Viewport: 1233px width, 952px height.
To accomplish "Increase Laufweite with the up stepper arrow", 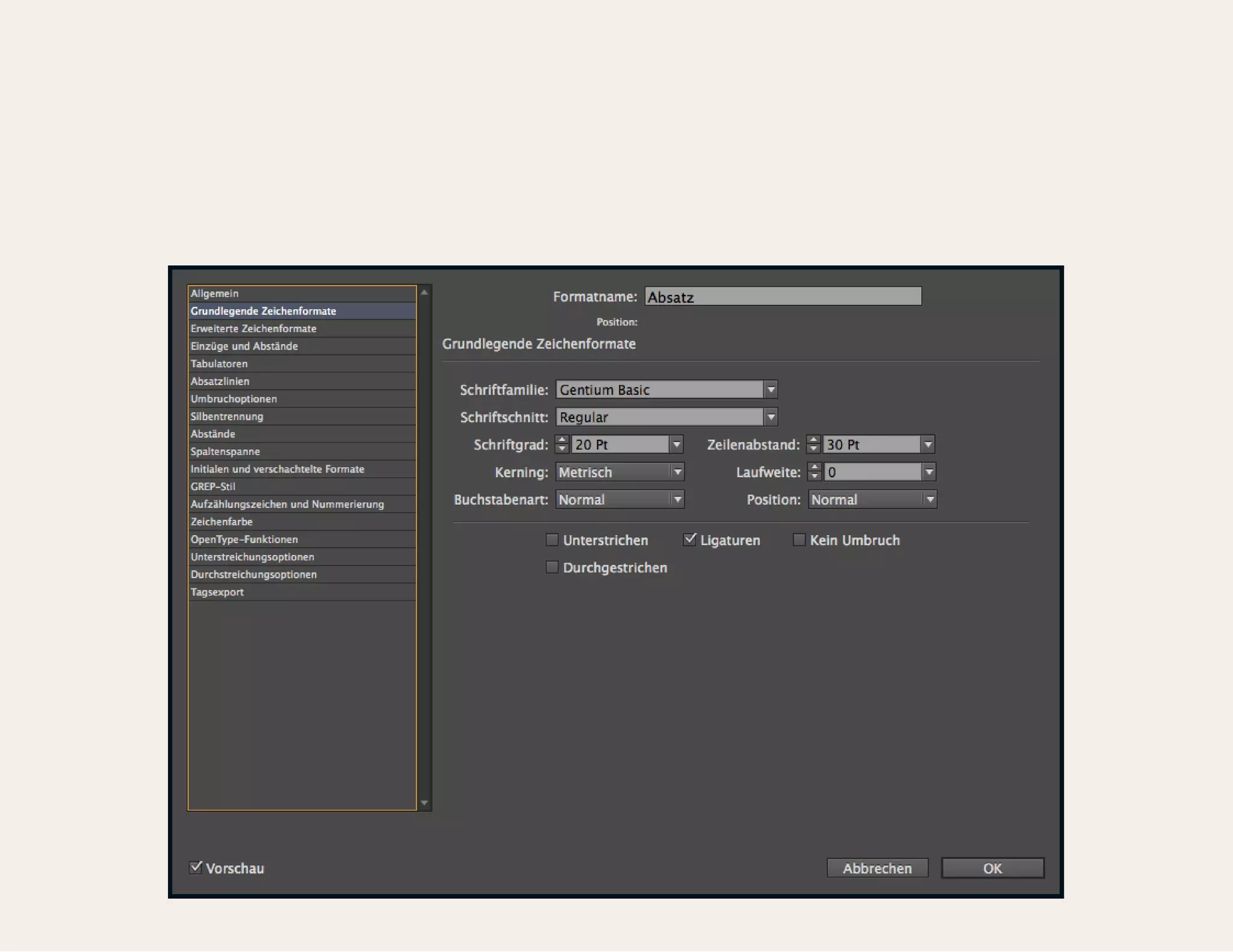I will pos(814,468).
